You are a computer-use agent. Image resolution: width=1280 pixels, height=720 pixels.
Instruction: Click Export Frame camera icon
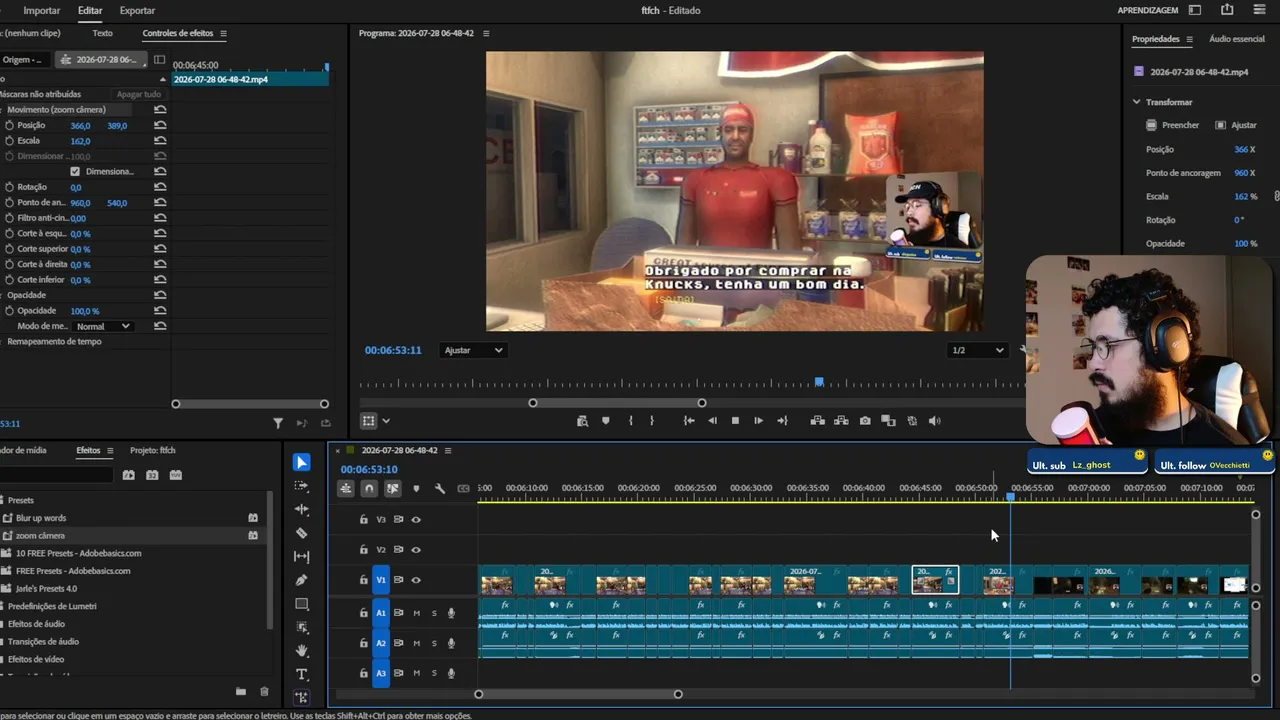click(865, 421)
